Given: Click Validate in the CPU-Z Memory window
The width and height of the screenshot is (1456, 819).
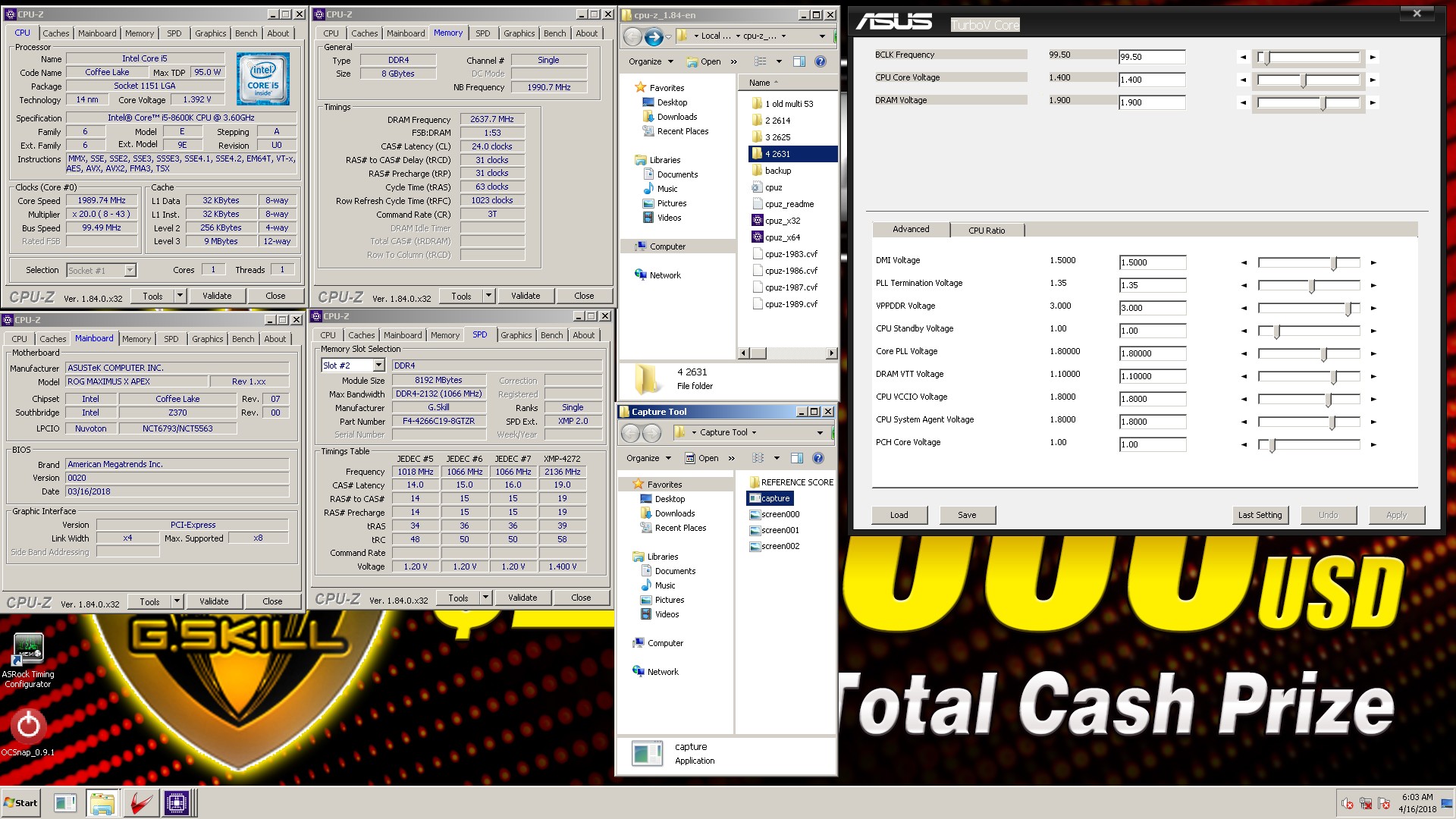Looking at the screenshot, I should click(x=526, y=296).
